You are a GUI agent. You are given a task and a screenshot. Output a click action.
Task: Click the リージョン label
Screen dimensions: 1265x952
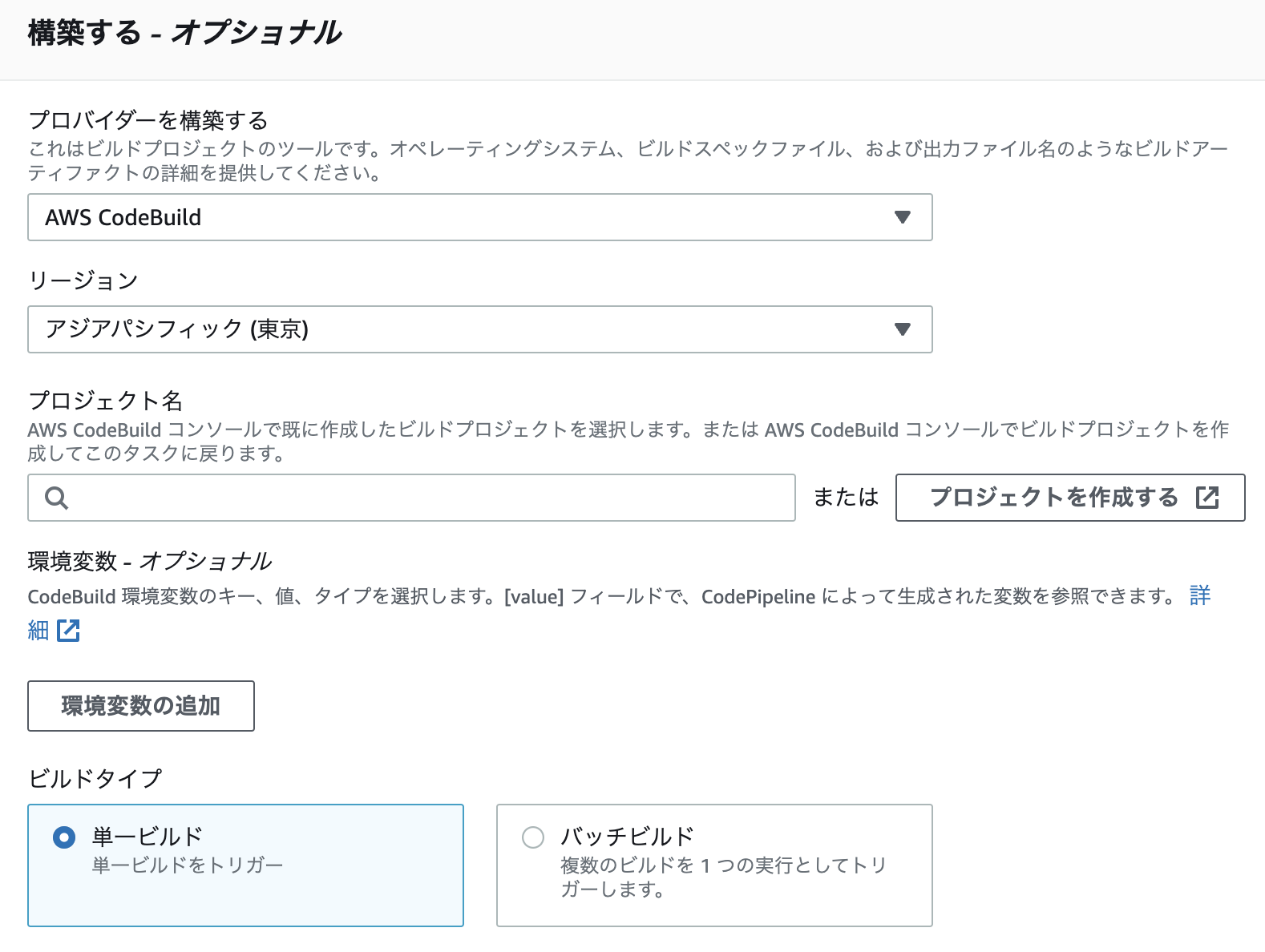(83, 280)
